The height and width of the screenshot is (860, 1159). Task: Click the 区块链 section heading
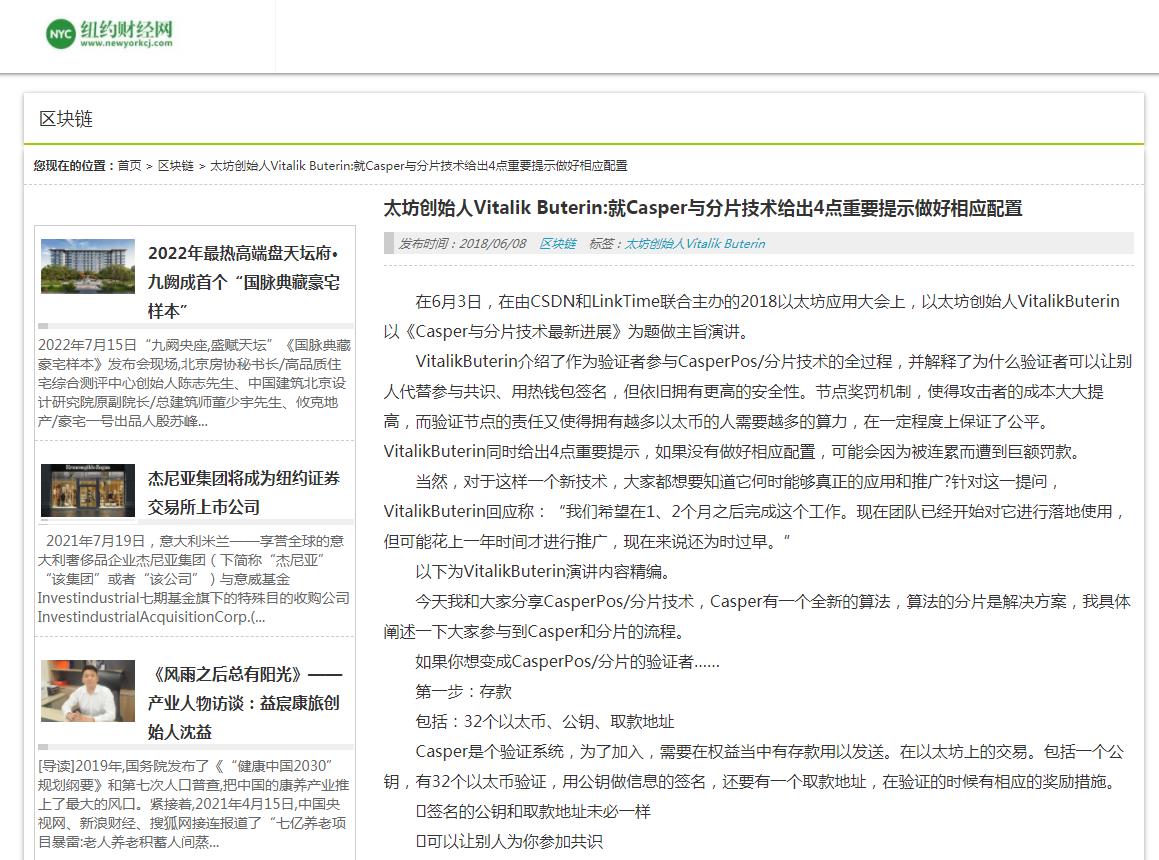click(66, 119)
